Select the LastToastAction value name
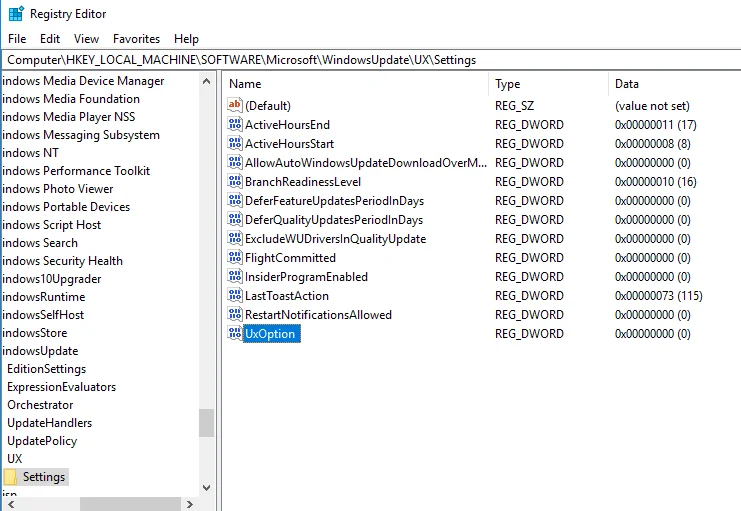741x511 pixels. click(x=287, y=295)
